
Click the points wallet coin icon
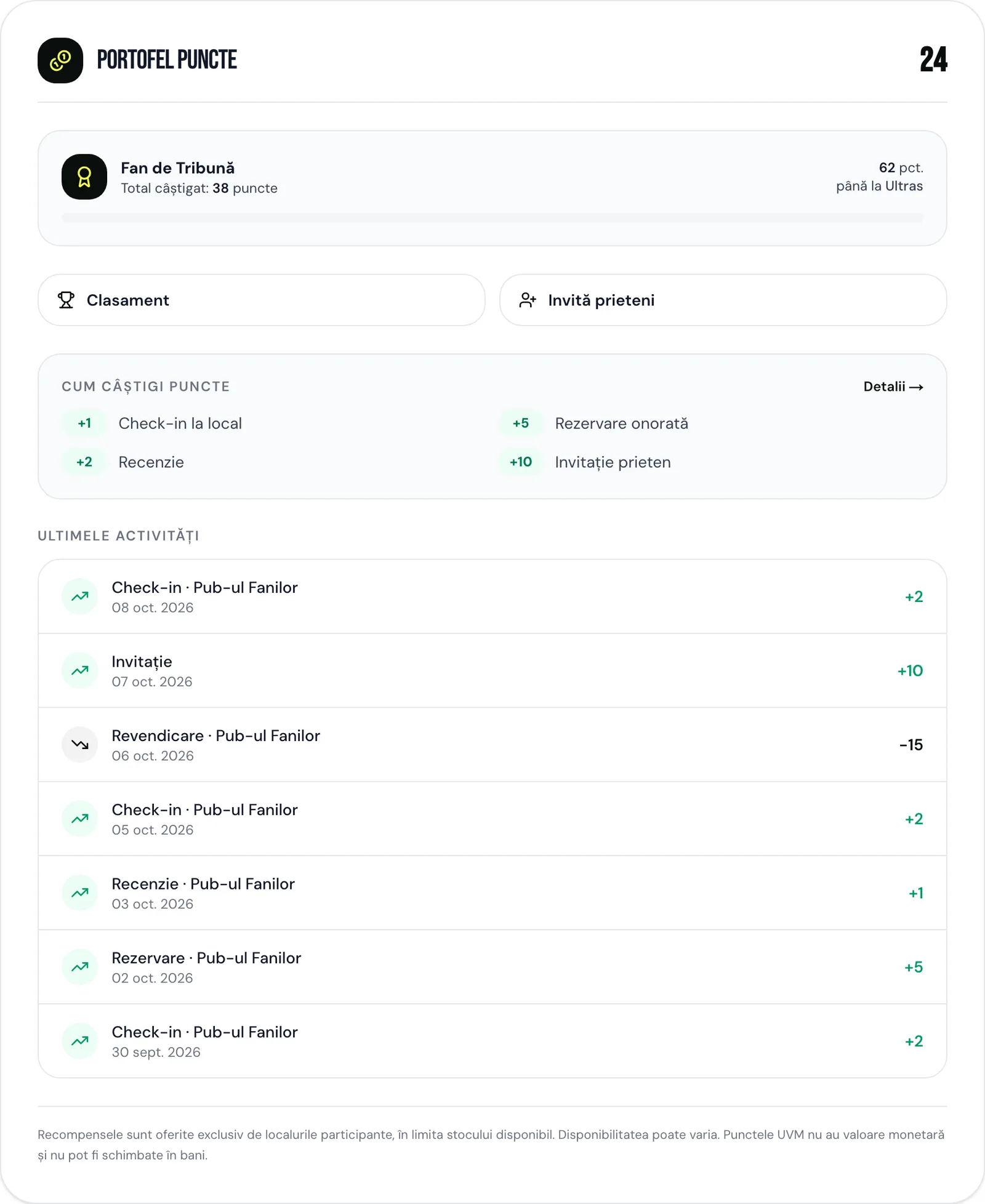coord(60,60)
